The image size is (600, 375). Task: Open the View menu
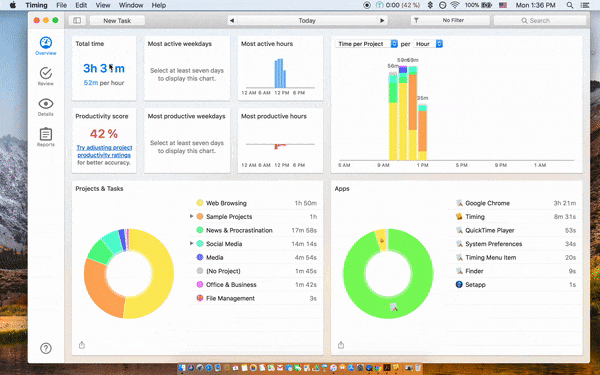103,5
